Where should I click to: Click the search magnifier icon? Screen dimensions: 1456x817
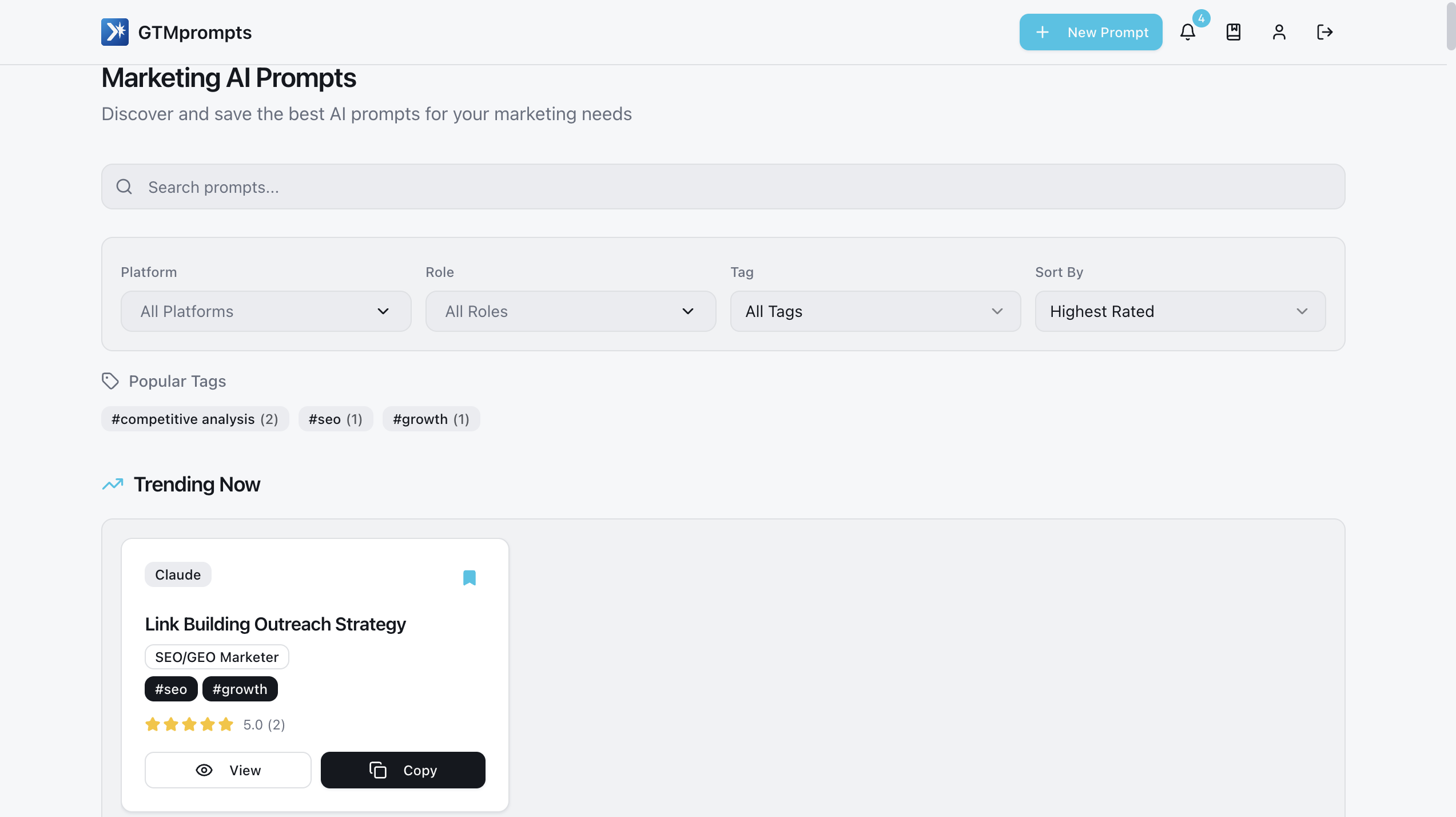(x=124, y=187)
